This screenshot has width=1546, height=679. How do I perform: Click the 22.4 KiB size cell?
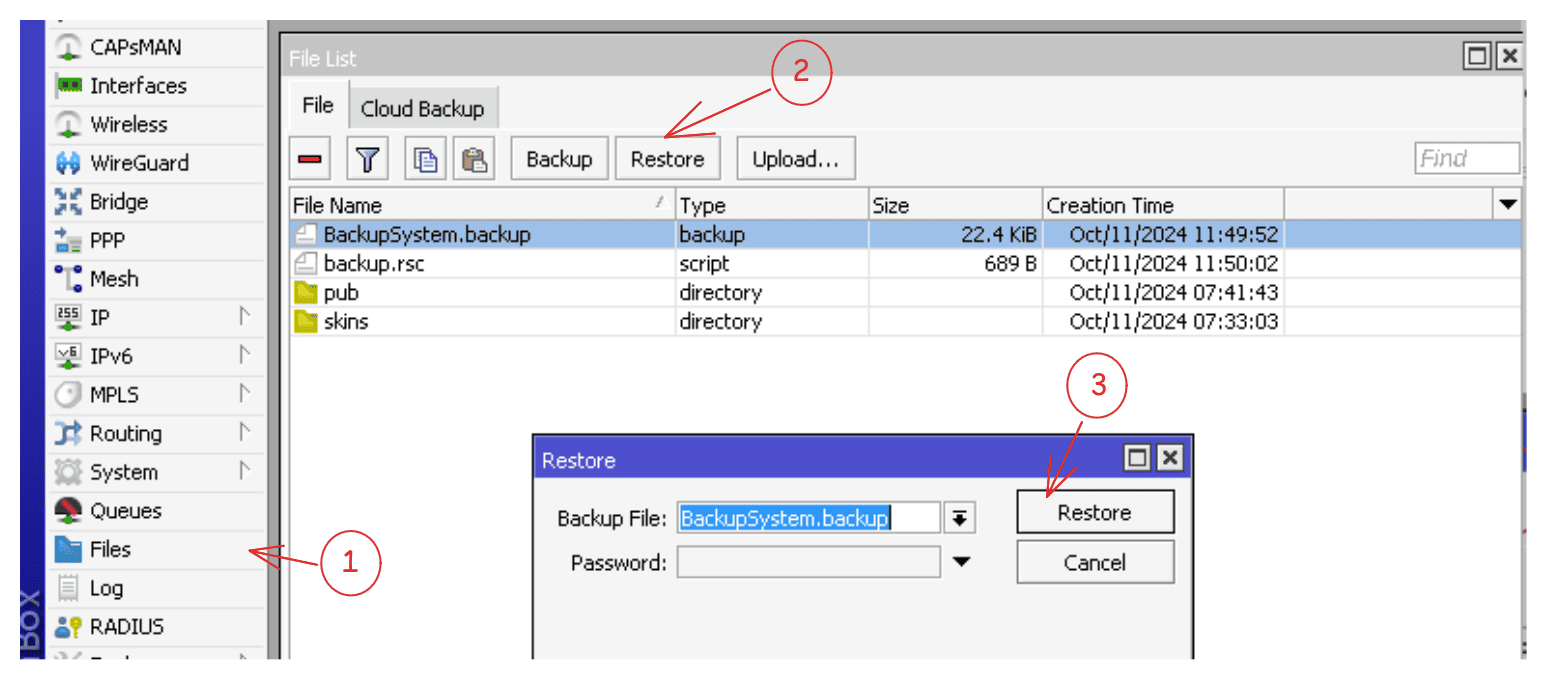coord(955,235)
